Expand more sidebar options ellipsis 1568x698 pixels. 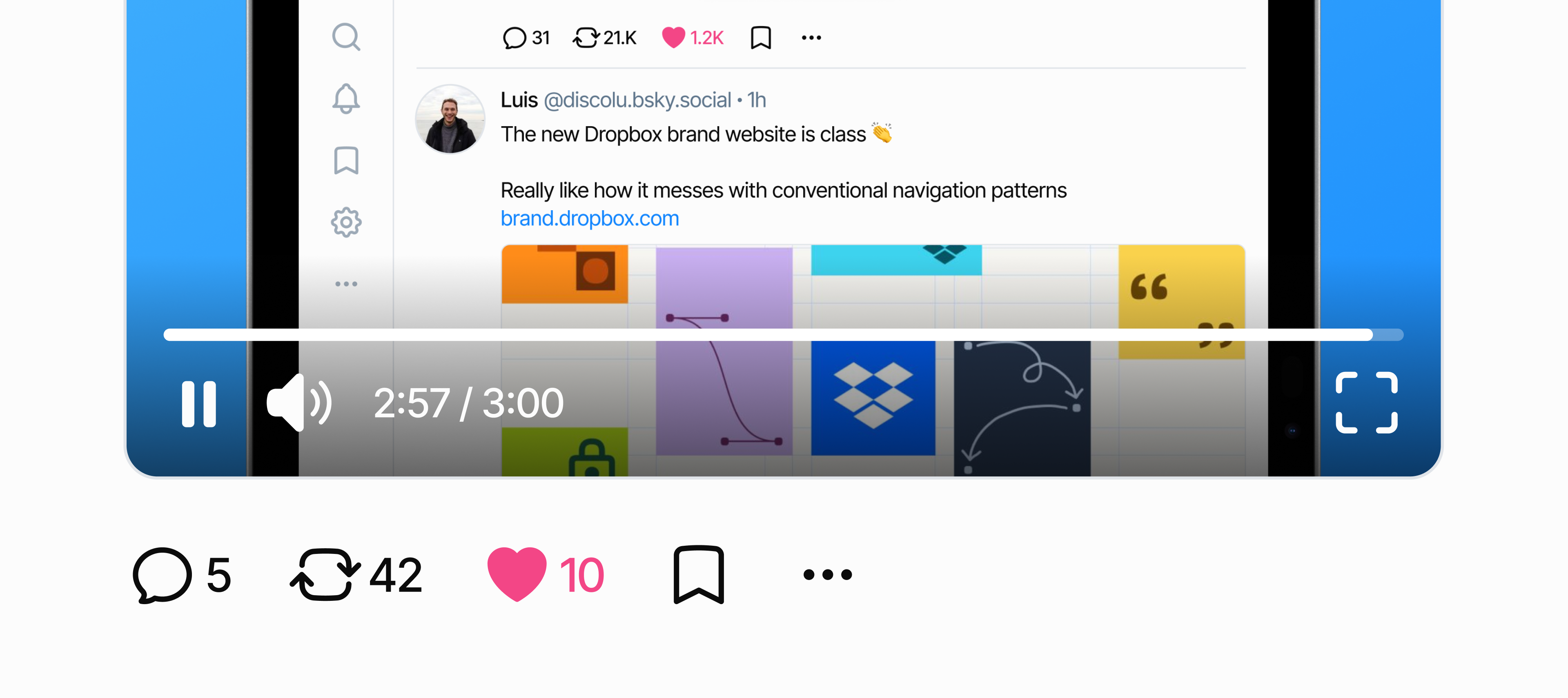[346, 284]
